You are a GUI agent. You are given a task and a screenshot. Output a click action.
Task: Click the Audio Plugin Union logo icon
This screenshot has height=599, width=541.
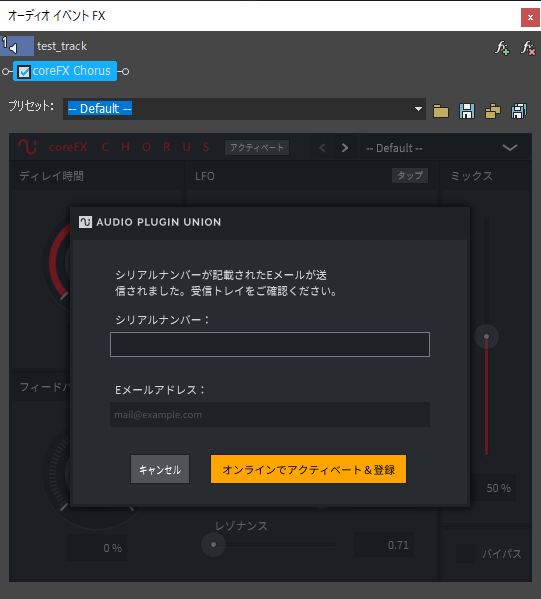[x=85, y=222]
